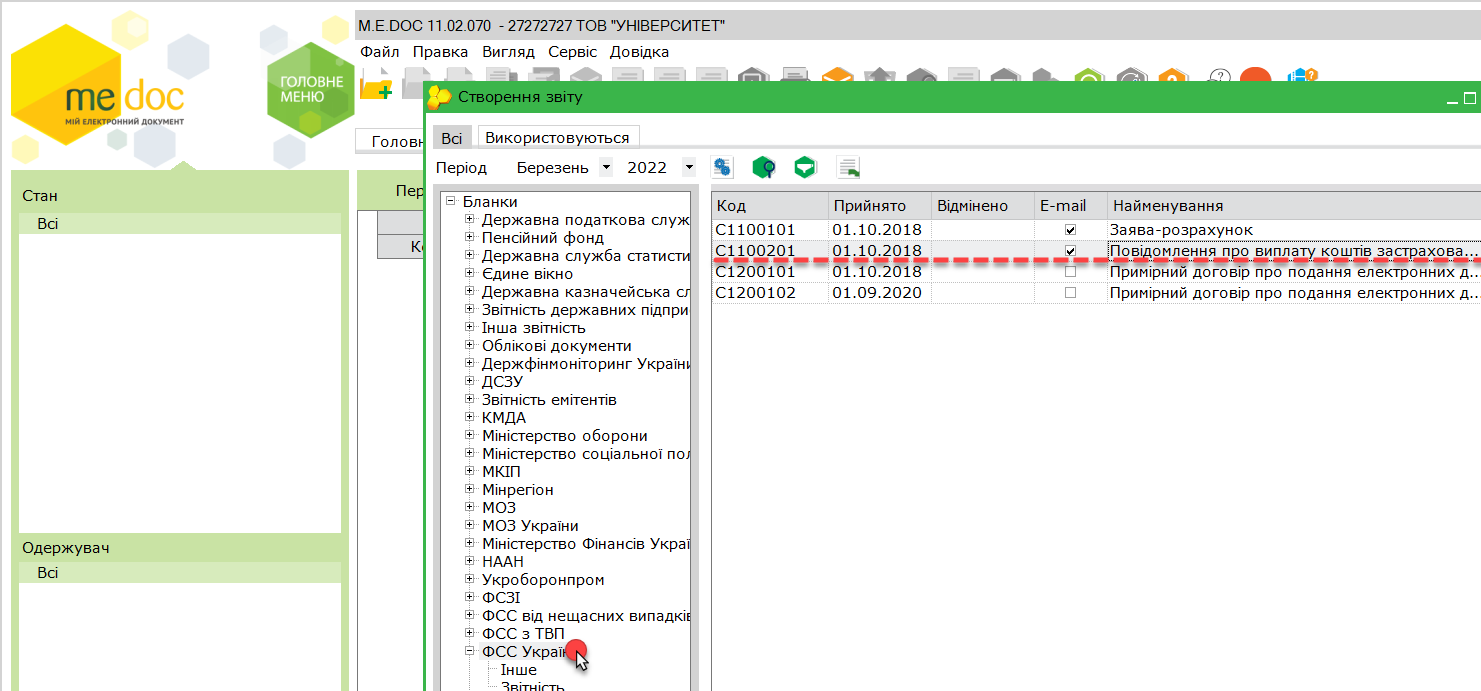The image size is (1481, 691).
Task: Switch to the Всі tab
Action: click(x=452, y=138)
